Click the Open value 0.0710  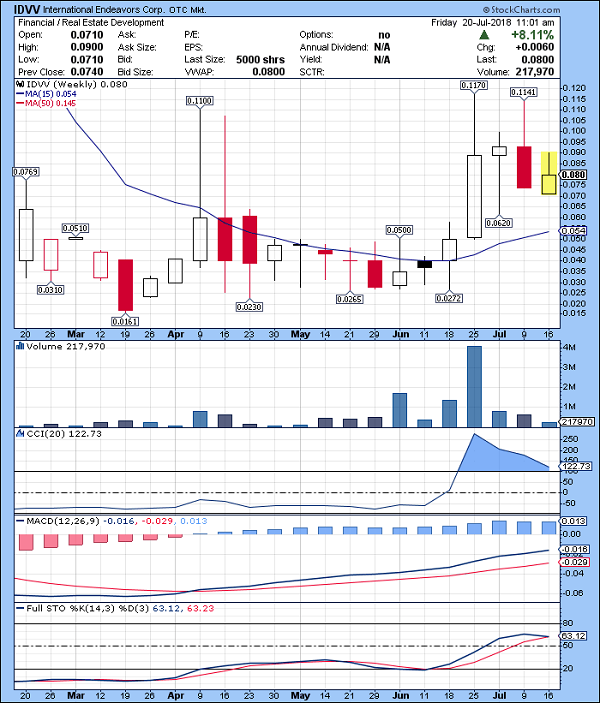(x=87, y=35)
